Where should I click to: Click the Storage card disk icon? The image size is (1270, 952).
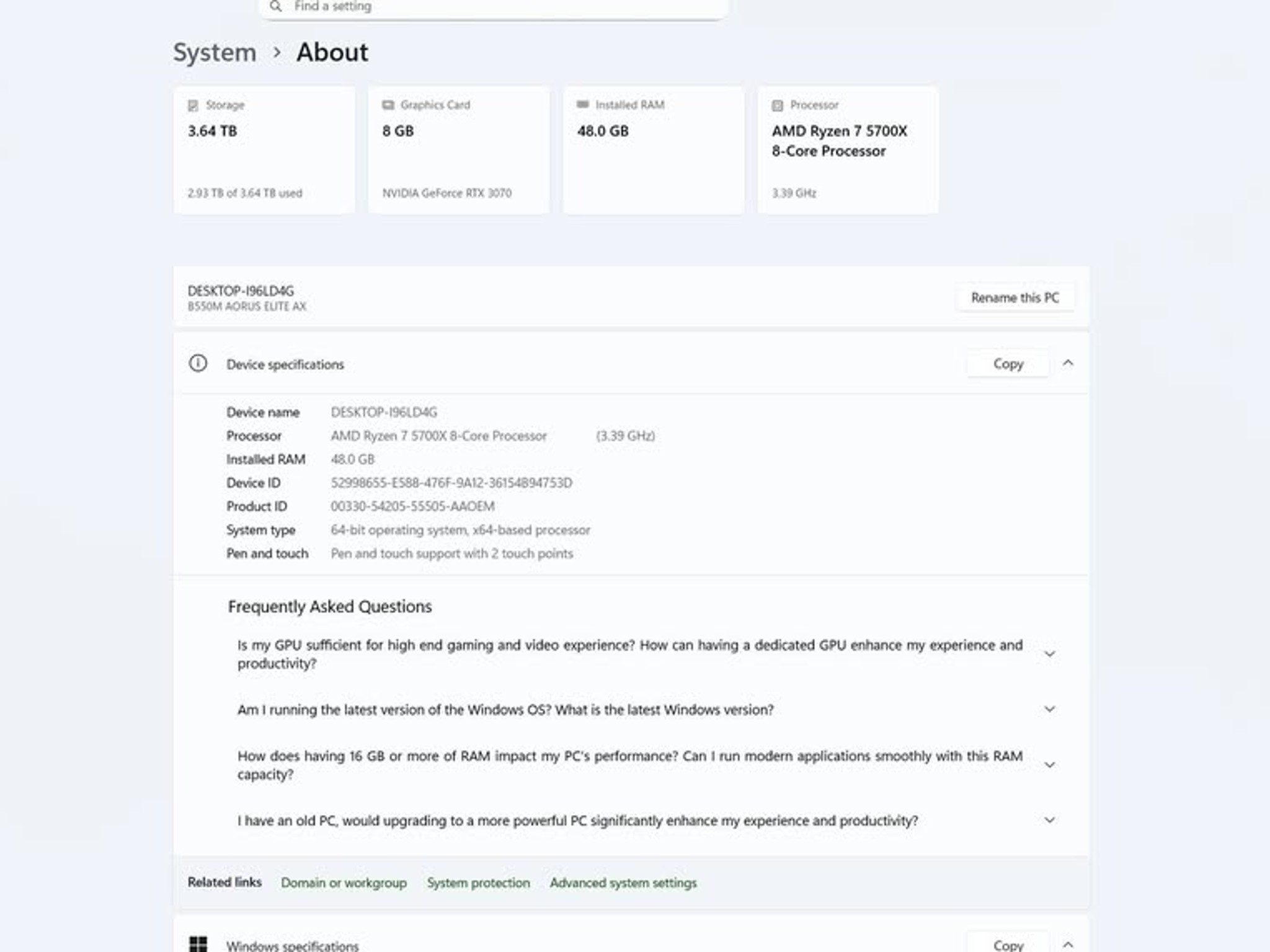(x=193, y=105)
